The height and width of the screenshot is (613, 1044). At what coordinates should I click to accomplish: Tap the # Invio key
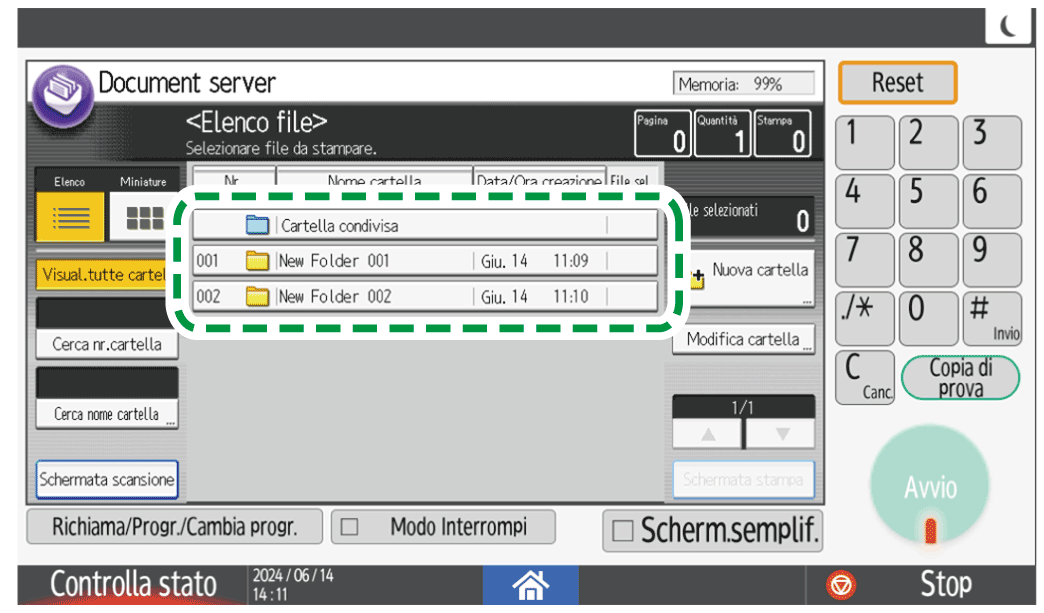992,318
